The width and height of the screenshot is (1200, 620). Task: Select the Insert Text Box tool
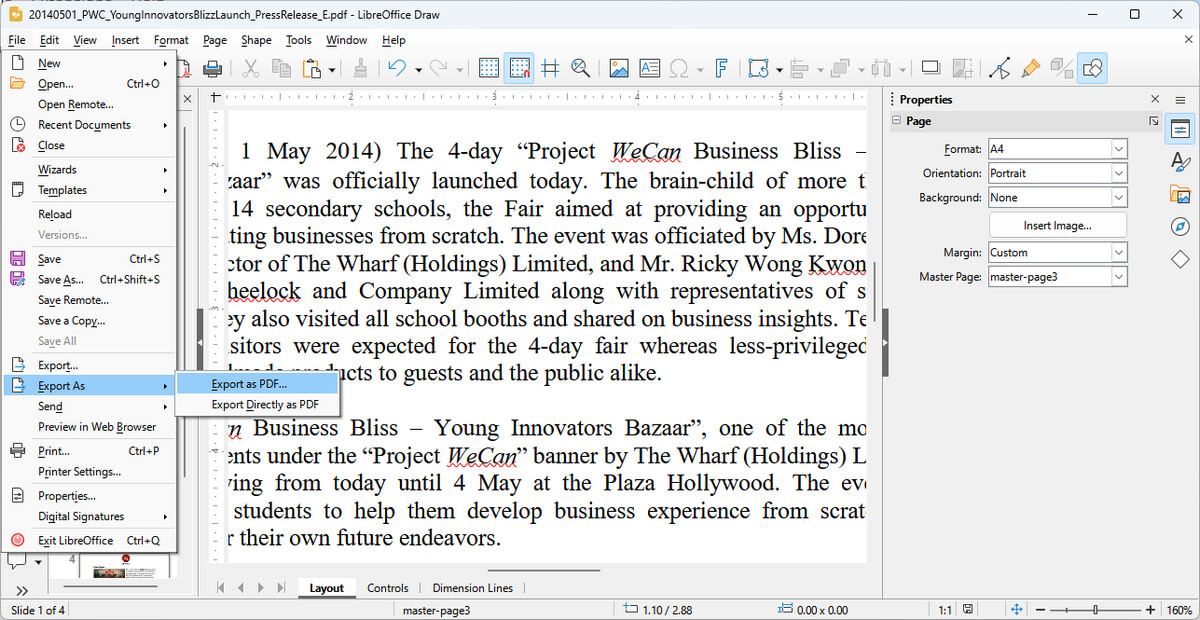tap(651, 67)
